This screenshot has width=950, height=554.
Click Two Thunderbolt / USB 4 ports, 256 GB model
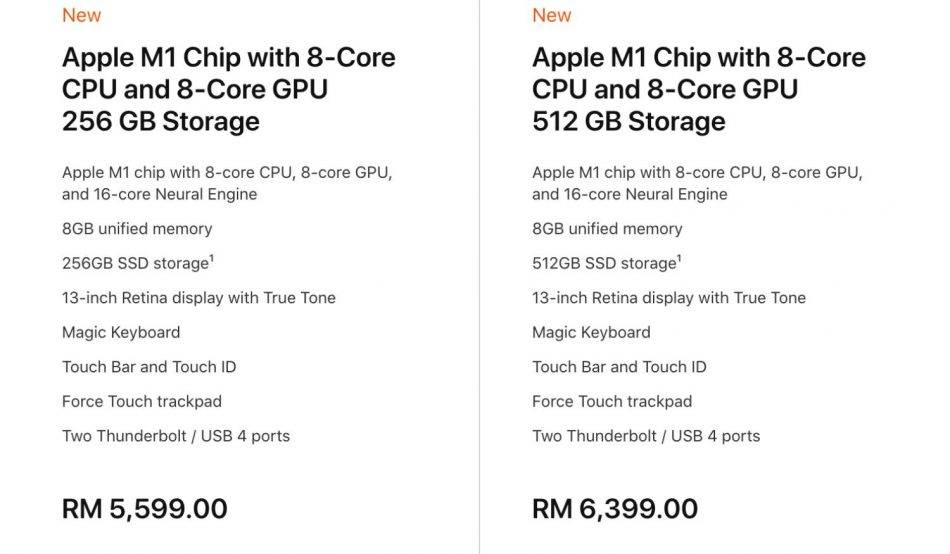[x=176, y=436]
